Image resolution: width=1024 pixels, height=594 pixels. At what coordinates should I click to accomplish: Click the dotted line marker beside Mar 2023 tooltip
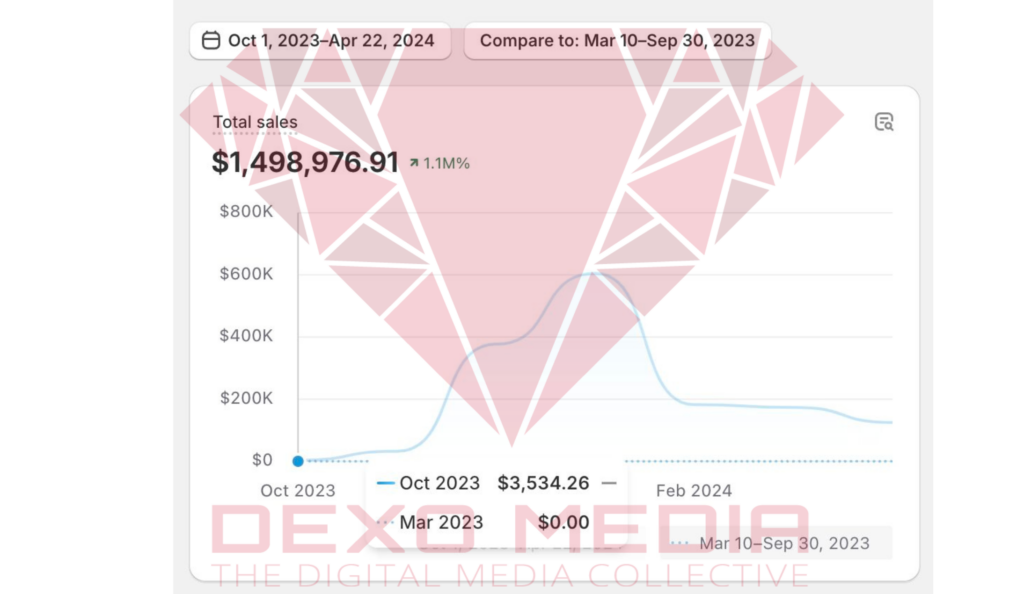pyautogui.click(x=386, y=522)
